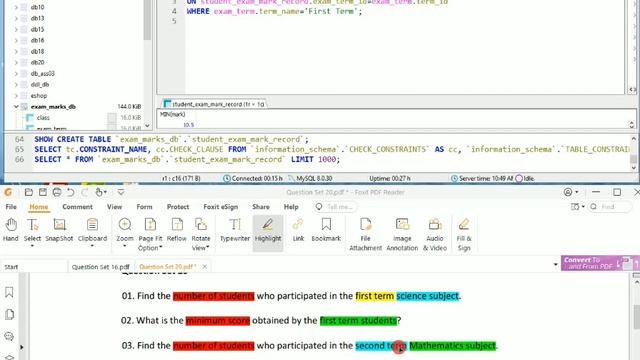The image size is (640, 360).
Task: Click the Open folder icon in Foxit title bar
Action: tap(29, 192)
